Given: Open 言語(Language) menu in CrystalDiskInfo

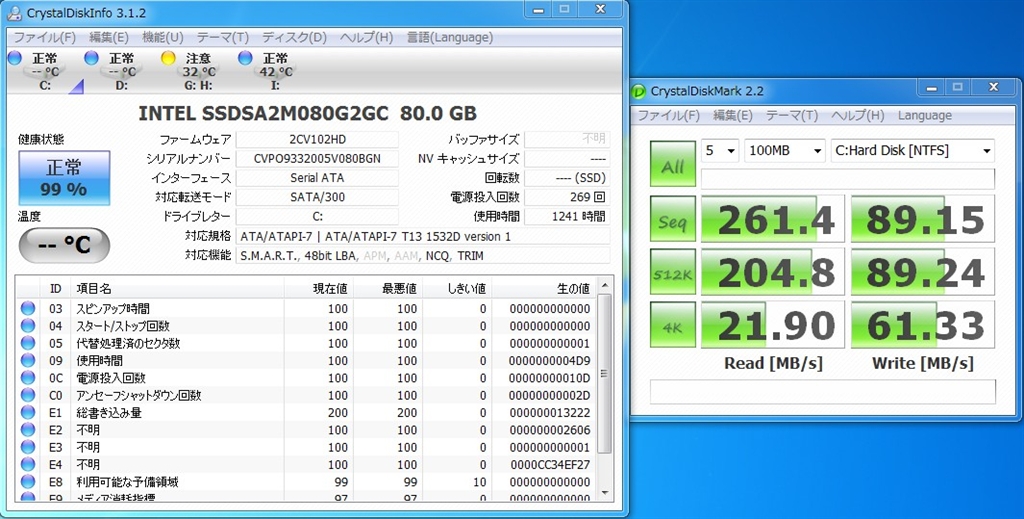Looking at the screenshot, I should [450, 37].
